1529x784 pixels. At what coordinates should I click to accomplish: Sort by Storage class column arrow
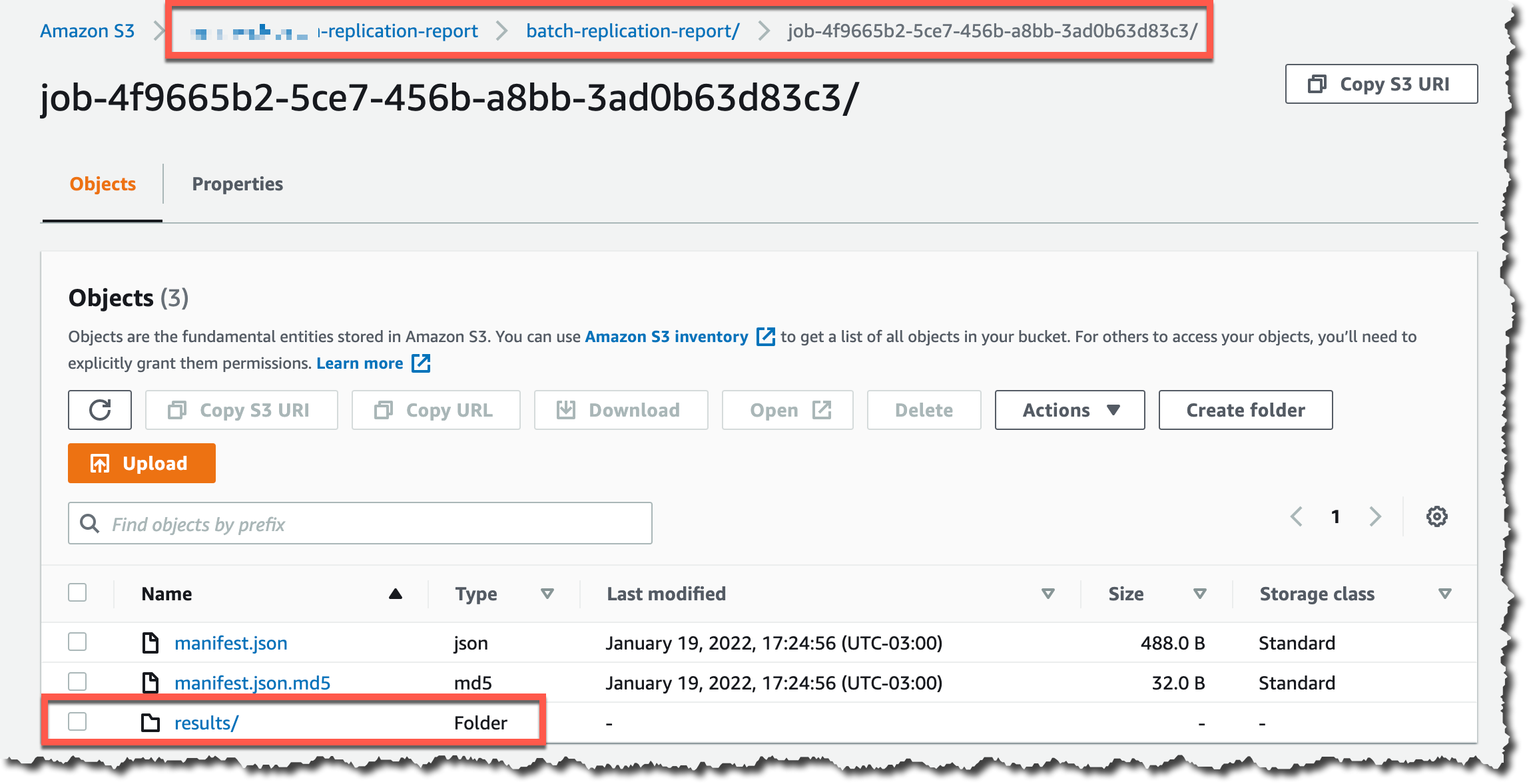[1444, 594]
